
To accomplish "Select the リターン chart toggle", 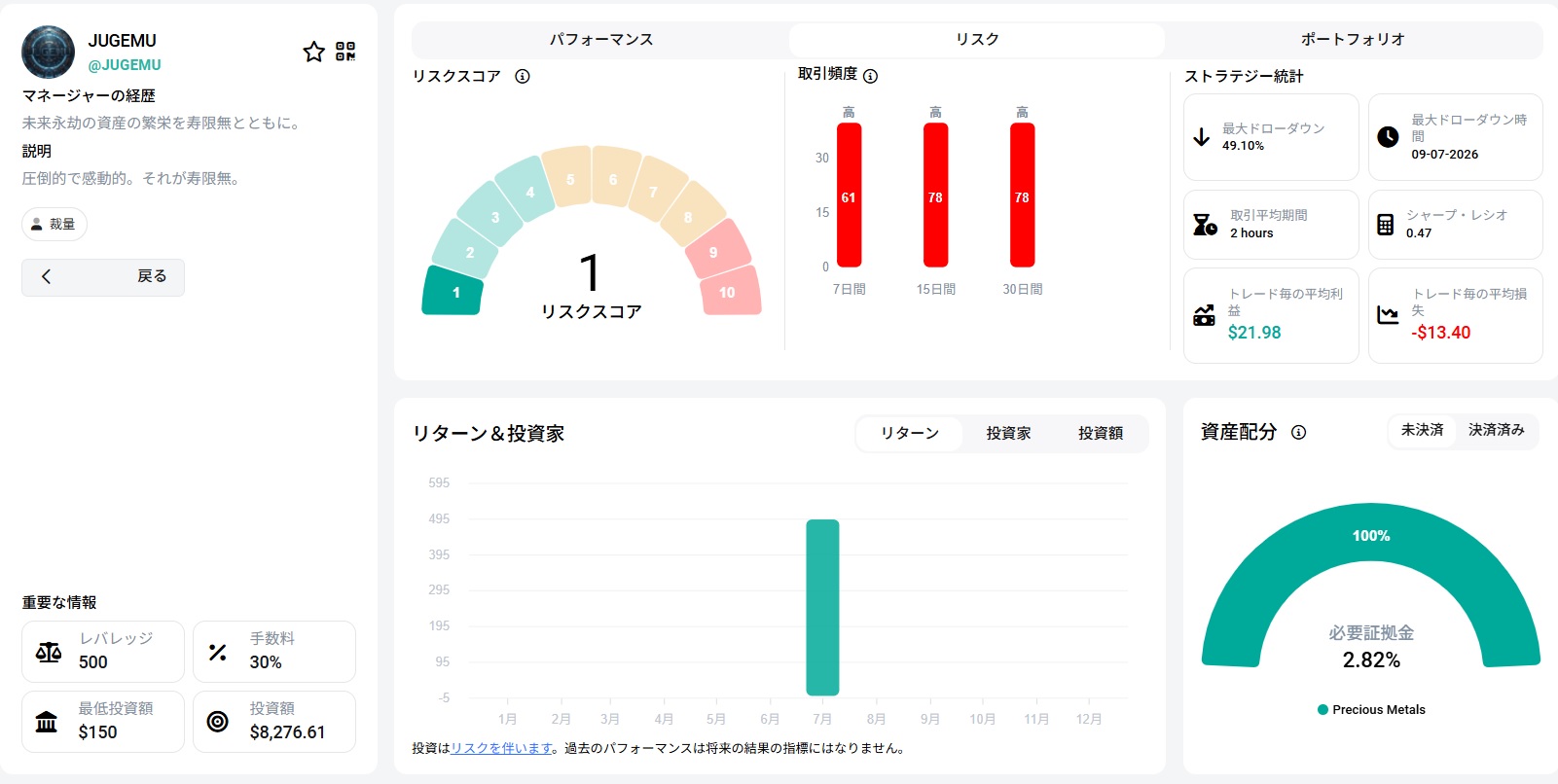I will pos(910,434).
